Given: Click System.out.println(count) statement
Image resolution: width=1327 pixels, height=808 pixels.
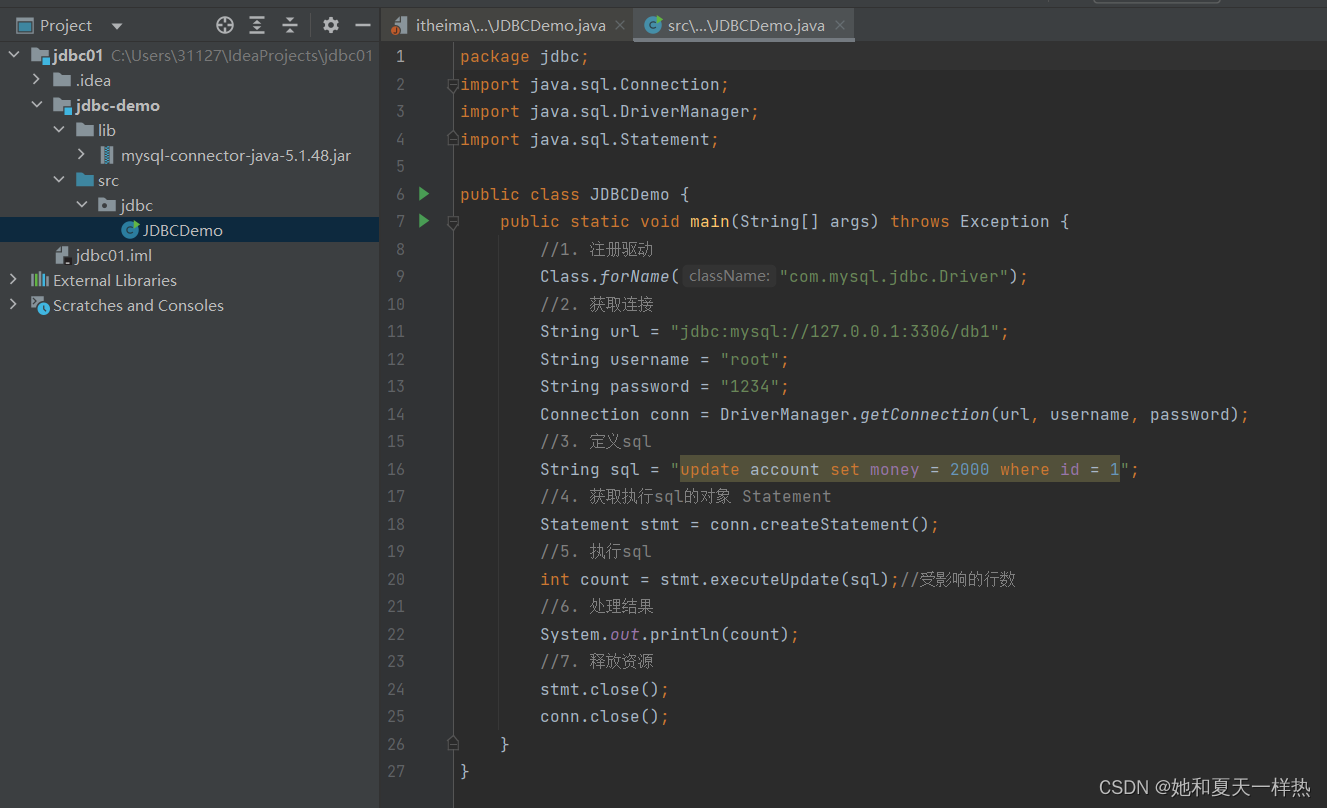Looking at the screenshot, I should tap(669, 634).
